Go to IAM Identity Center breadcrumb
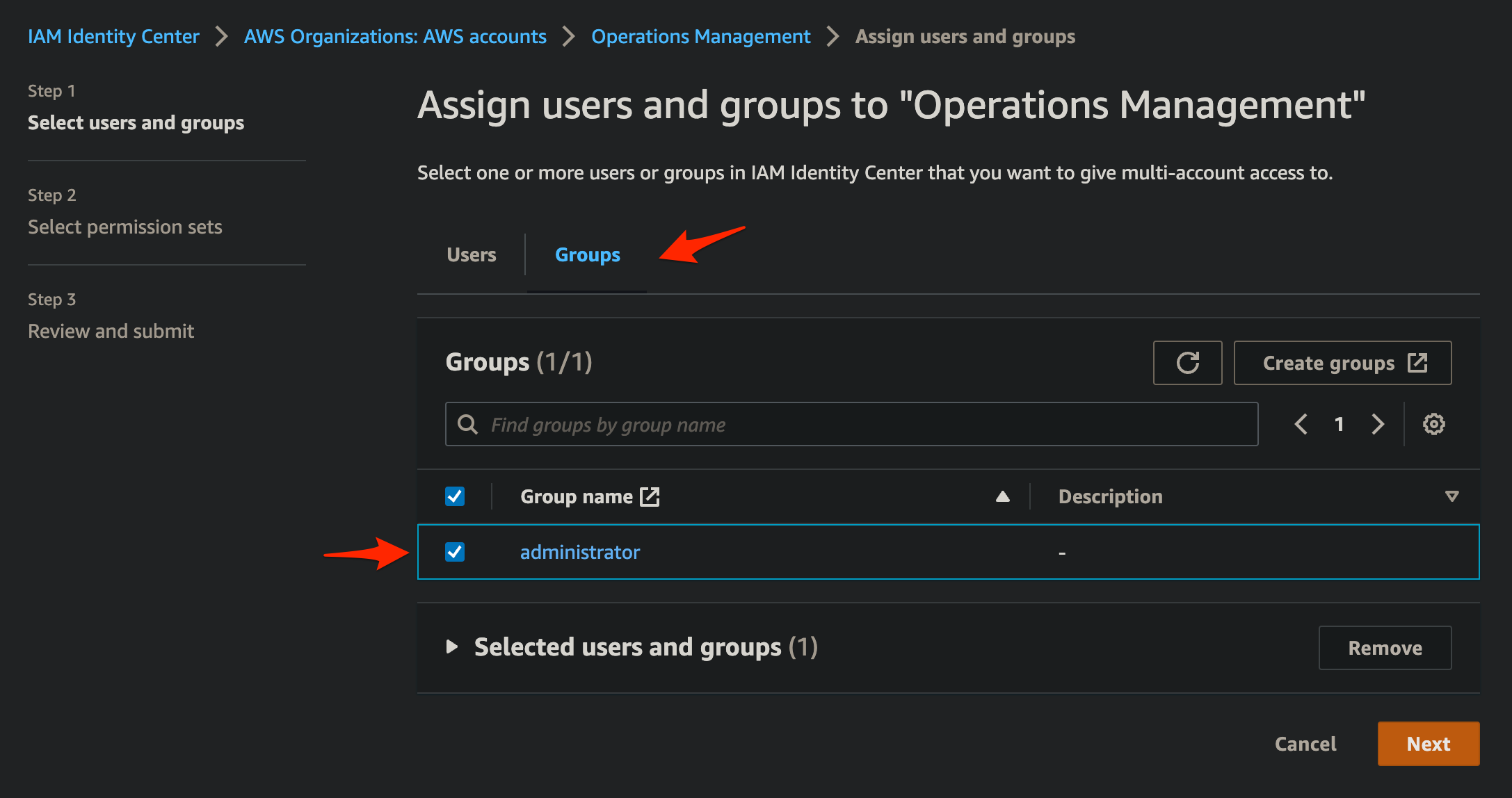Viewport: 1512px width, 798px height. (113, 36)
